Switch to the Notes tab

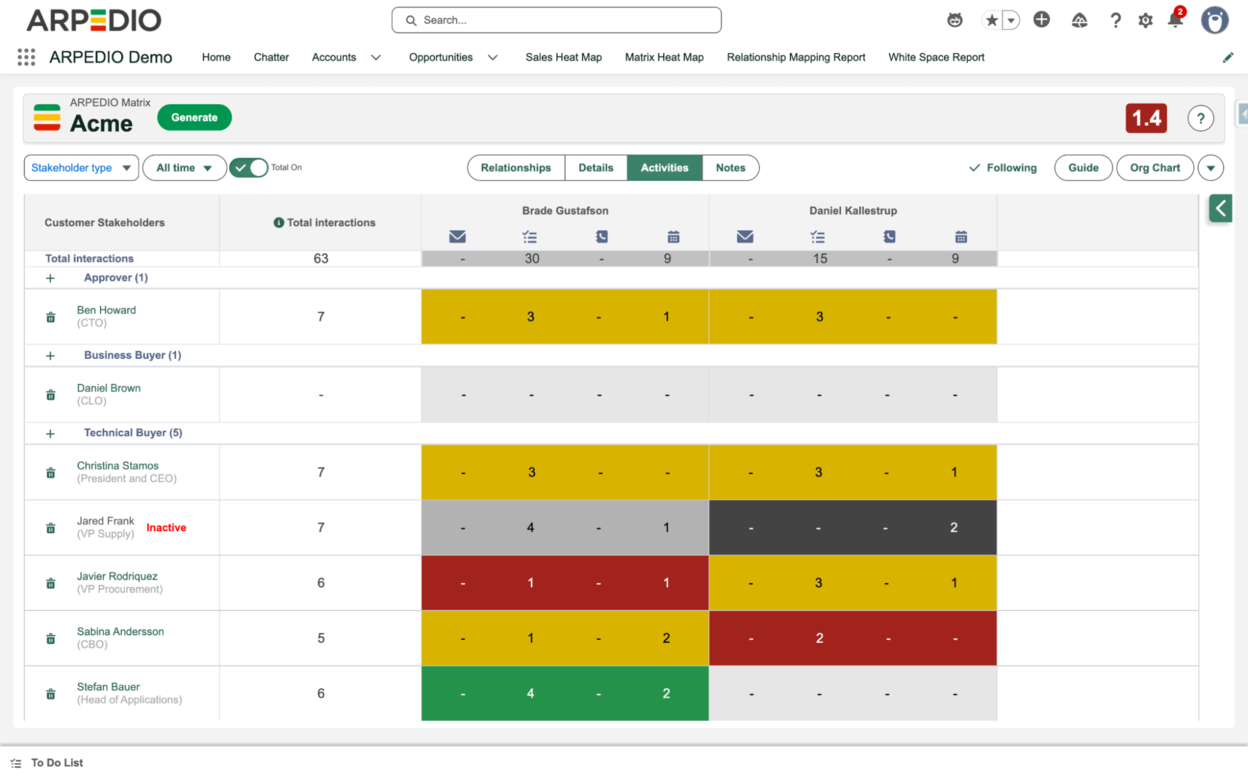731,168
